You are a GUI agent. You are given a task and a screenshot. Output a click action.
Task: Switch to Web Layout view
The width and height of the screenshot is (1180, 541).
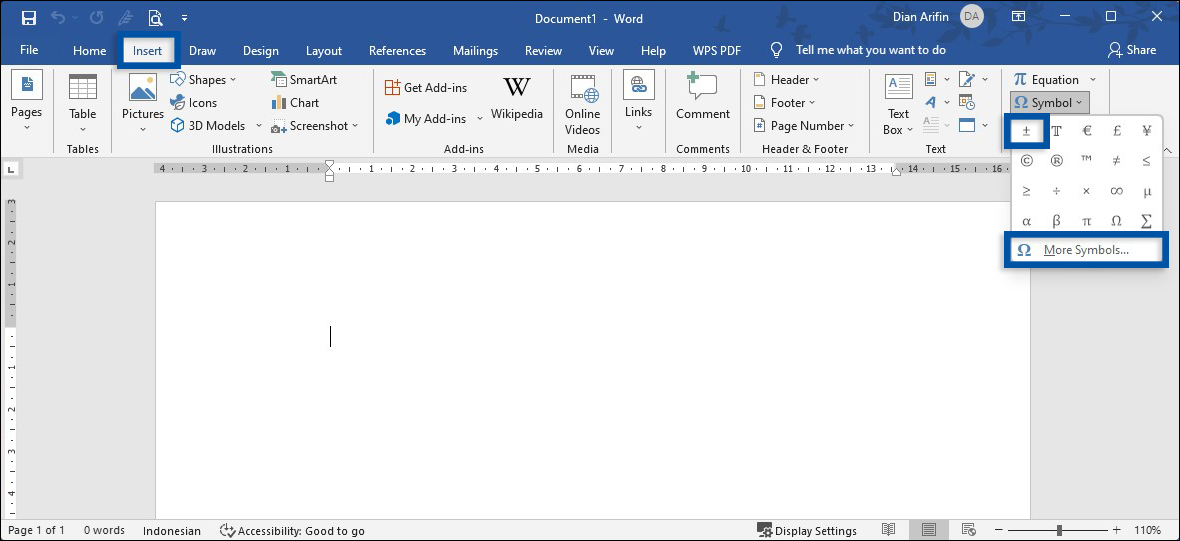969,530
